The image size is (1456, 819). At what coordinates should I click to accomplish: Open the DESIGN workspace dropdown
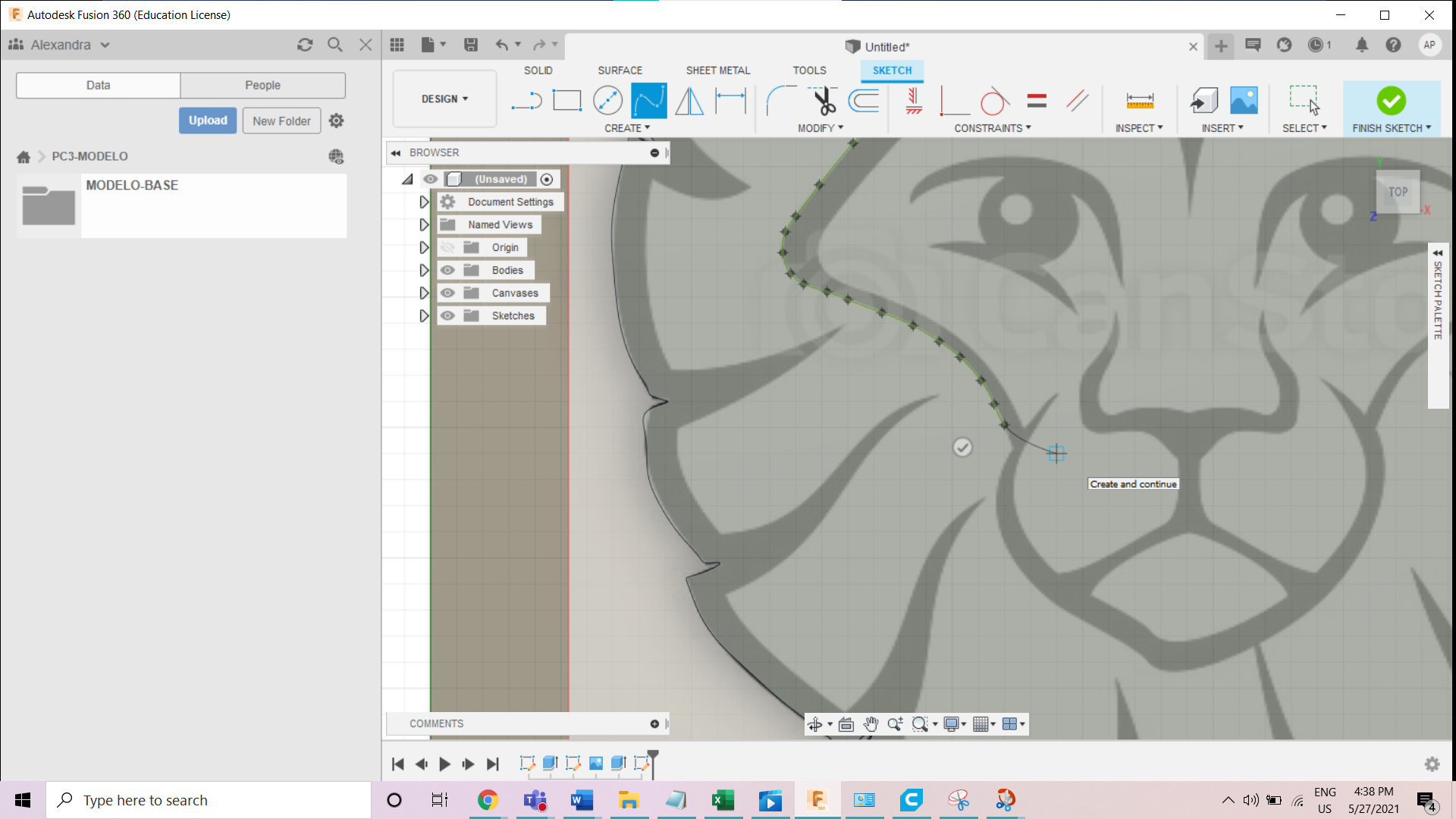tap(444, 99)
